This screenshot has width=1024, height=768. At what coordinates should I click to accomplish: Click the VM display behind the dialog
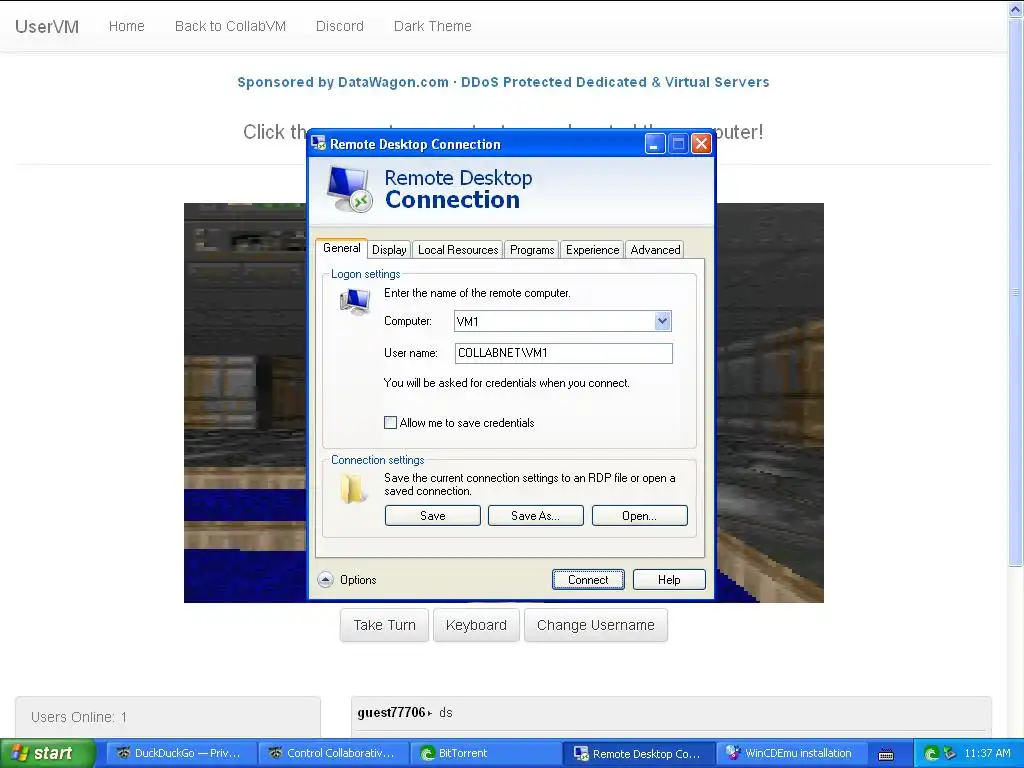244,402
